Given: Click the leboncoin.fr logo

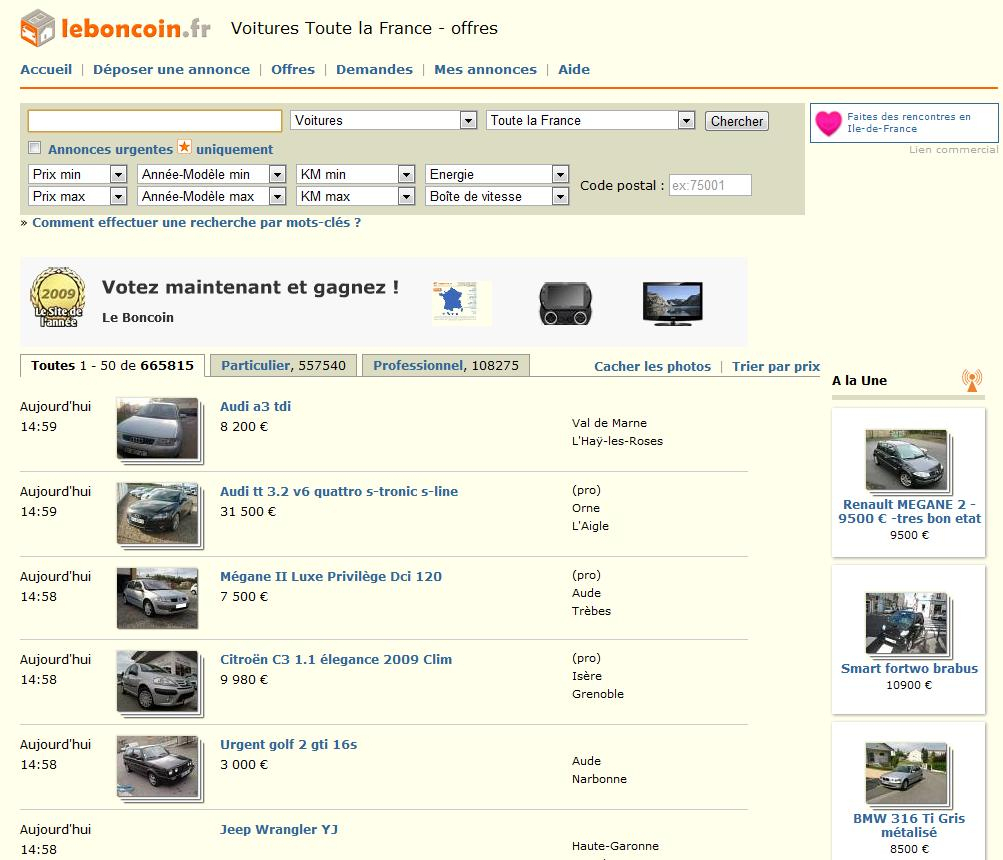Looking at the screenshot, I should click(x=115, y=28).
